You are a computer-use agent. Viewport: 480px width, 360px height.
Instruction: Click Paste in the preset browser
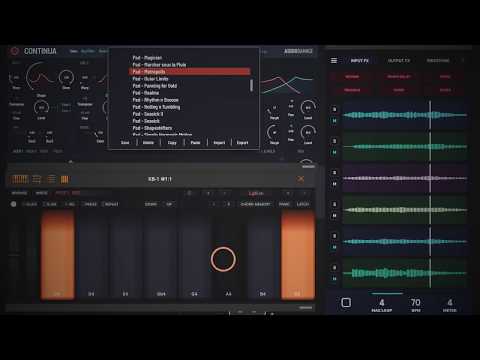tap(195, 143)
